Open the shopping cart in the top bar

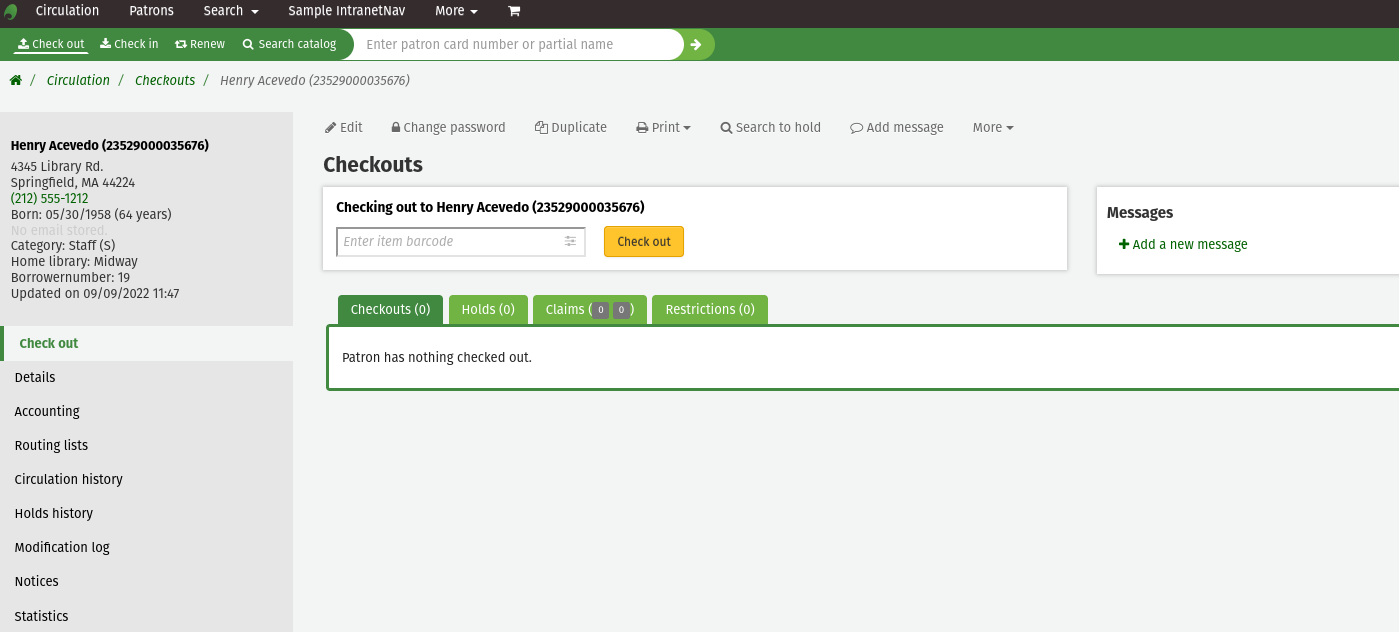coord(514,11)
